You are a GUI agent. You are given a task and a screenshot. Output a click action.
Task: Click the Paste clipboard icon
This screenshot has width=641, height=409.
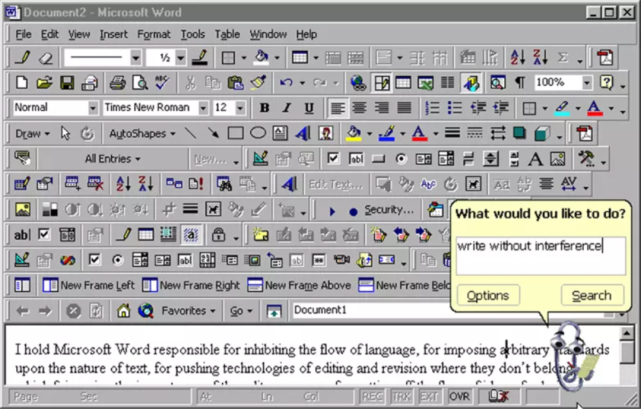point(235,83)
